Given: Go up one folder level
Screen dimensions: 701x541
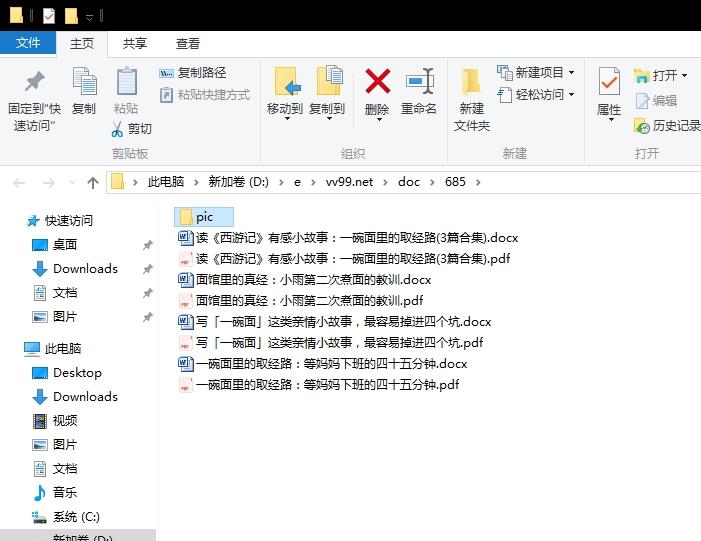Looking at the screenshot, I should [x=93, y=182].
